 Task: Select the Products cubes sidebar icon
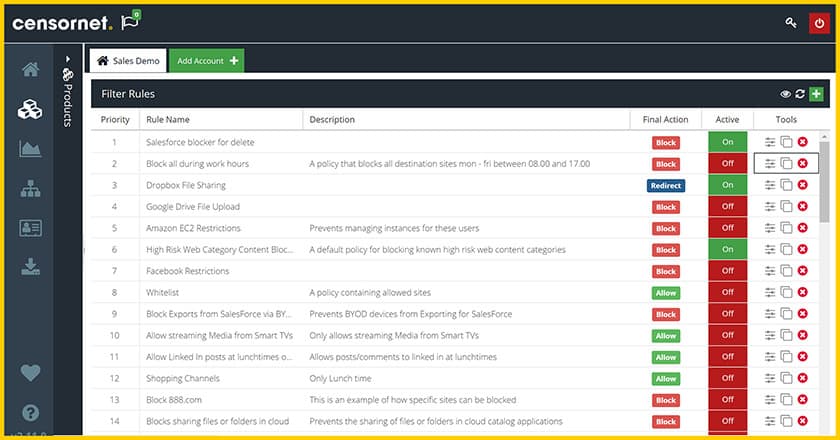pos(30,109)
